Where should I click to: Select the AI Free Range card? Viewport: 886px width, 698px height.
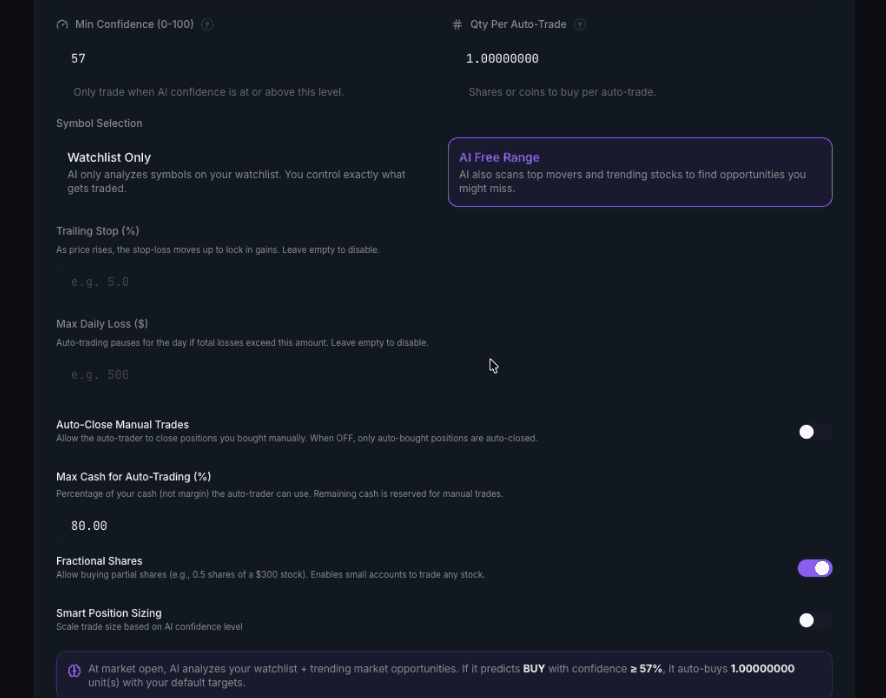click(x=640, y=172)
